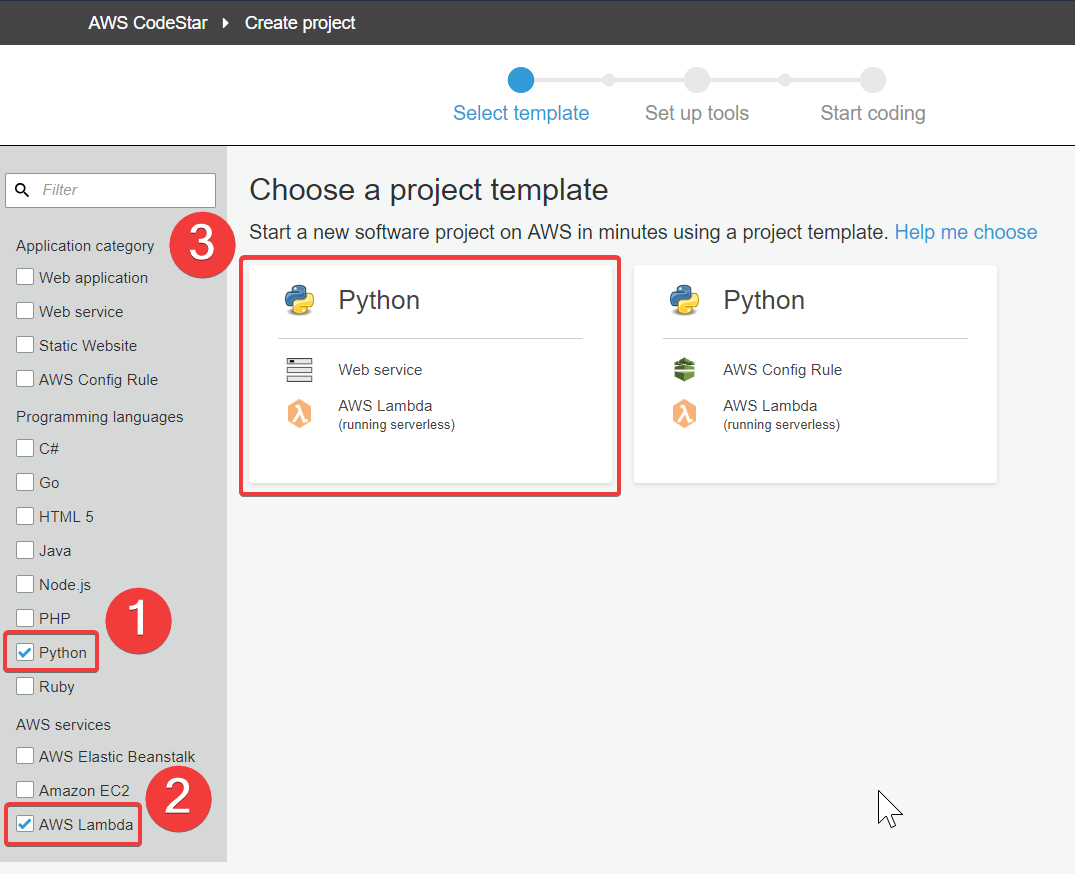Click the Set up tools step
The image size is (1075, 874).
pyautogui.click(x=697, y=113)
